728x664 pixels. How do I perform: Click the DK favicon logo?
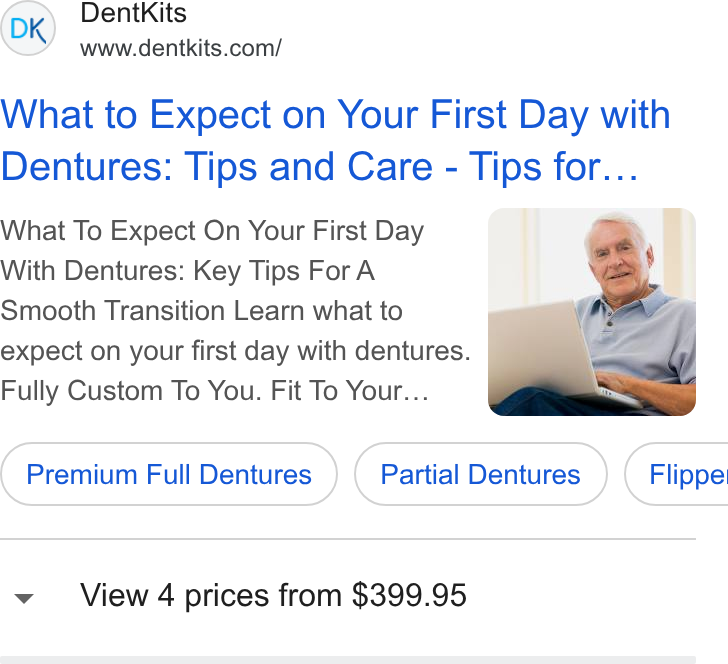pos(28,28)
